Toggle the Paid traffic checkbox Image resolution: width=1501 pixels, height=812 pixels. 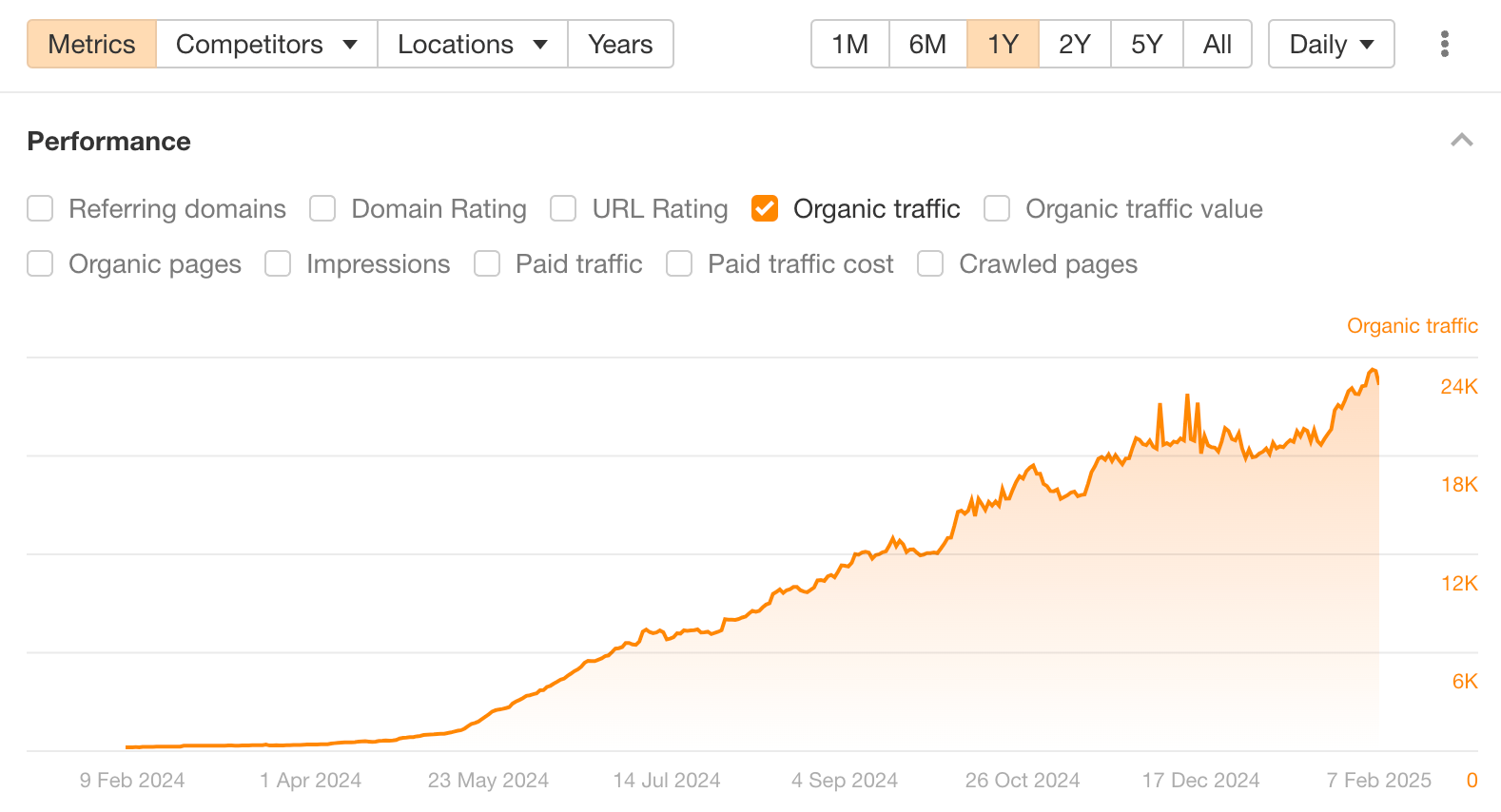[x=487, y=263]
